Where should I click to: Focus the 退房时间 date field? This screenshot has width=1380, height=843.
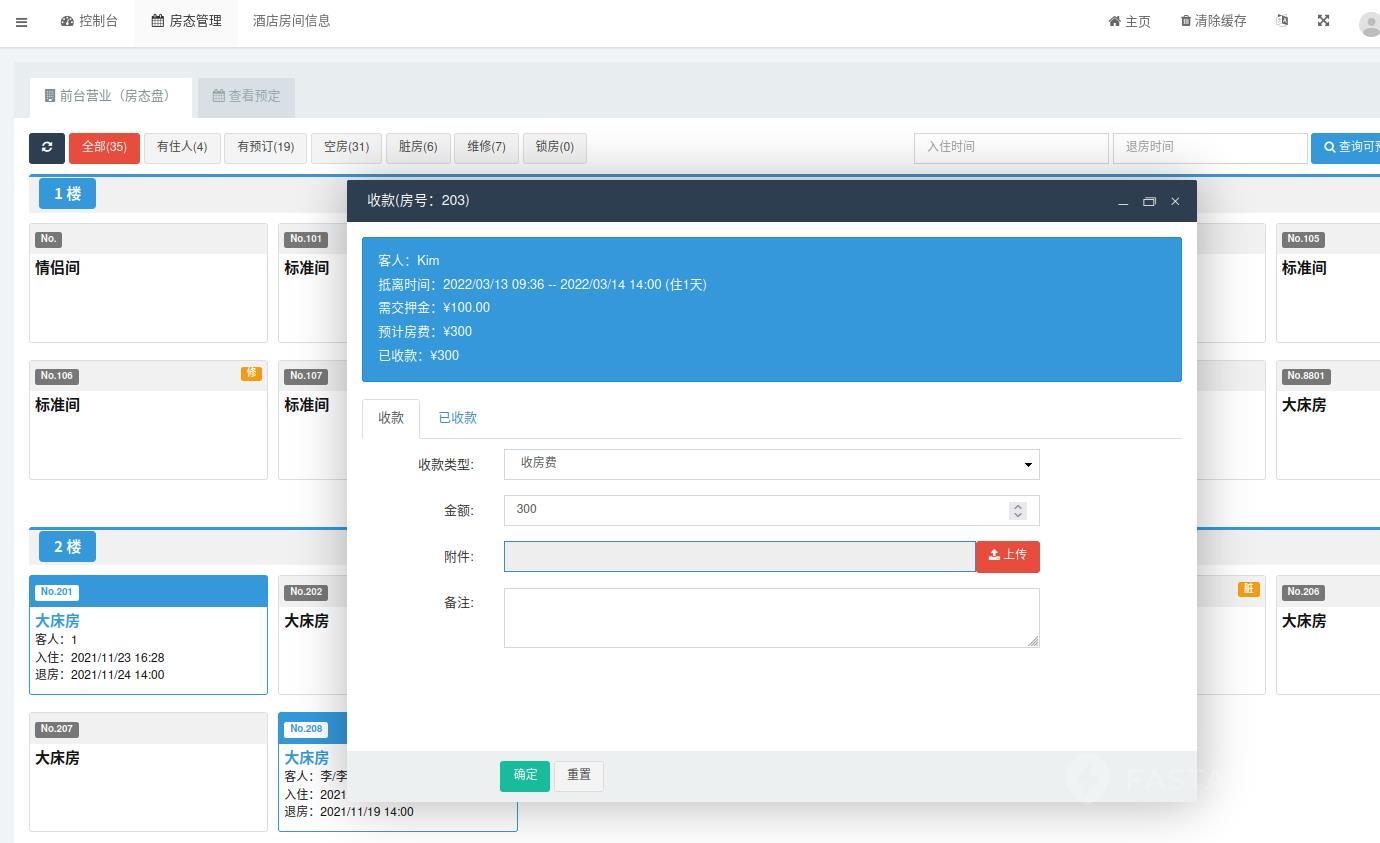point(1210,147)
